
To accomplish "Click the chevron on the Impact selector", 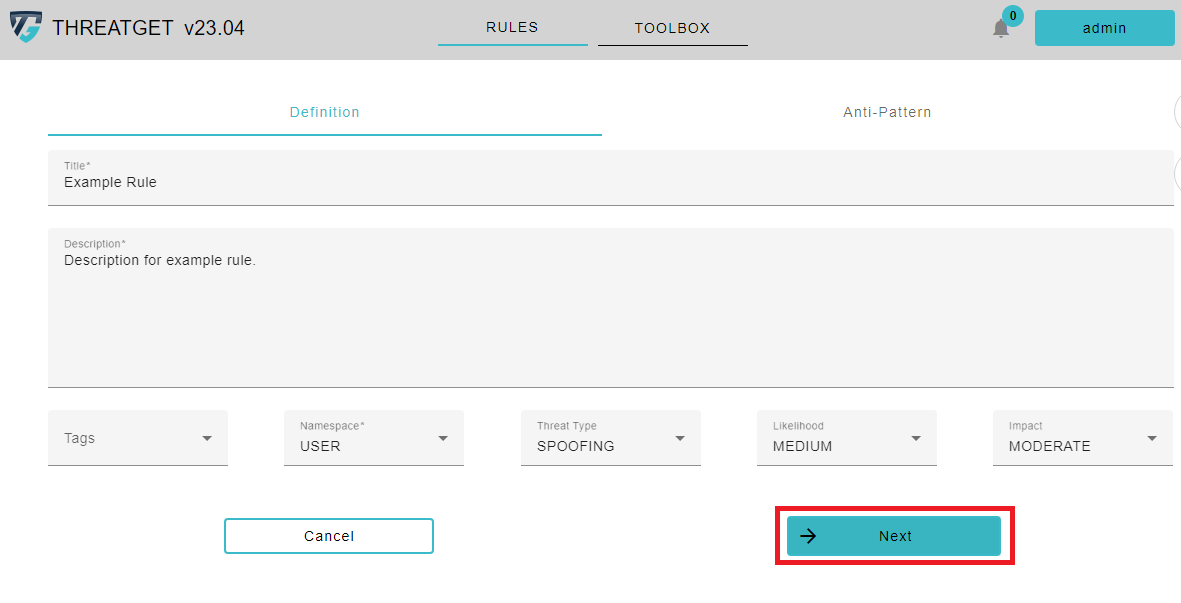I will (x=1151, y=437).
